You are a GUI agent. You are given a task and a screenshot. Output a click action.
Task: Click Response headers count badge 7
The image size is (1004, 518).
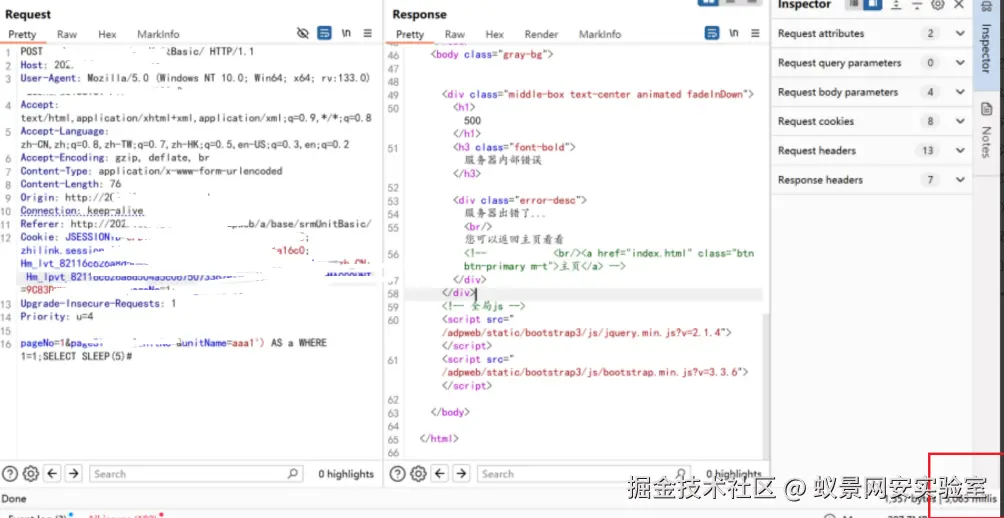pyautogui.click(x=930, y=180)
